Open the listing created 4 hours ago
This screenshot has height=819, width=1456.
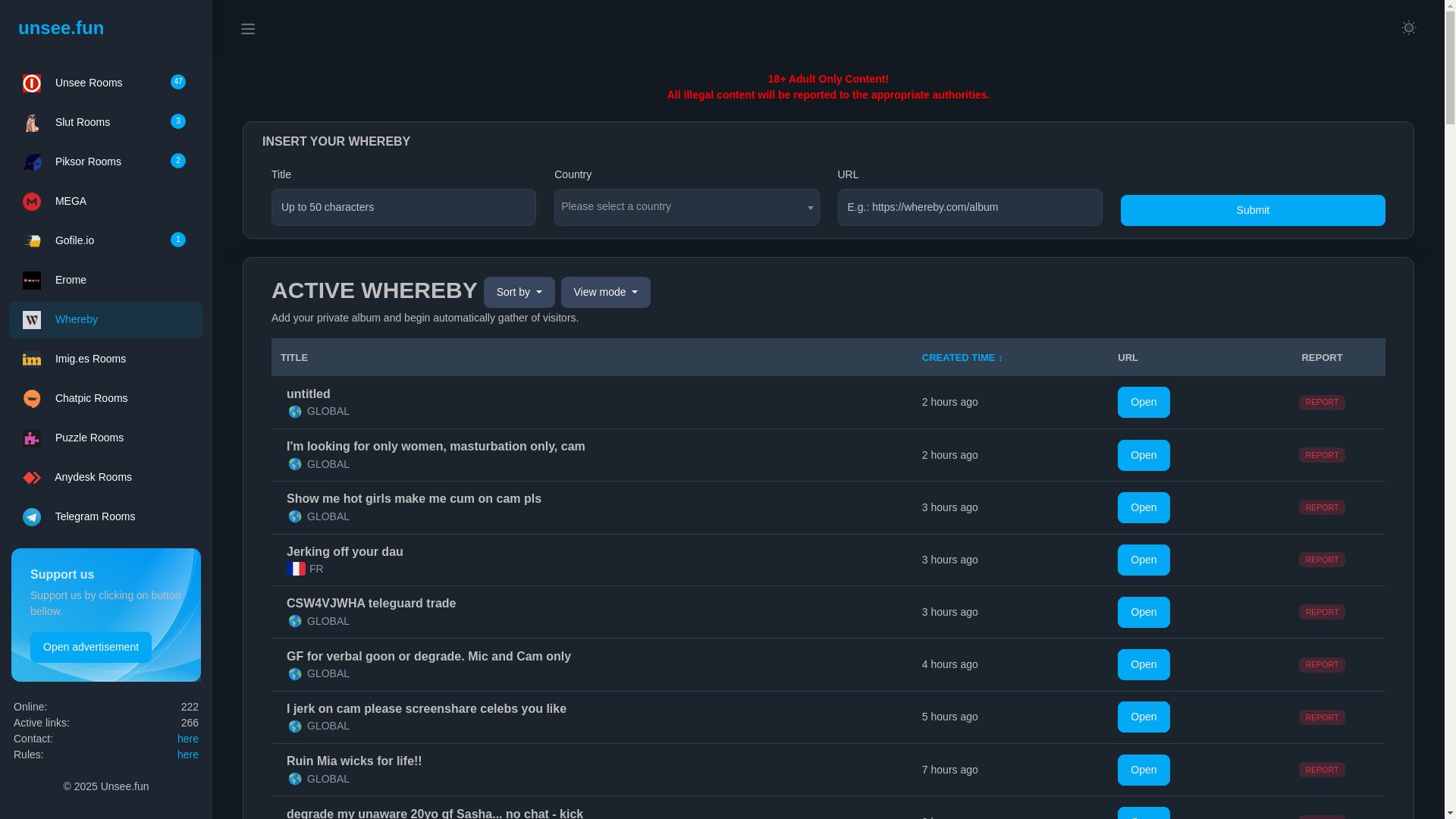(x=1143, y=664)
